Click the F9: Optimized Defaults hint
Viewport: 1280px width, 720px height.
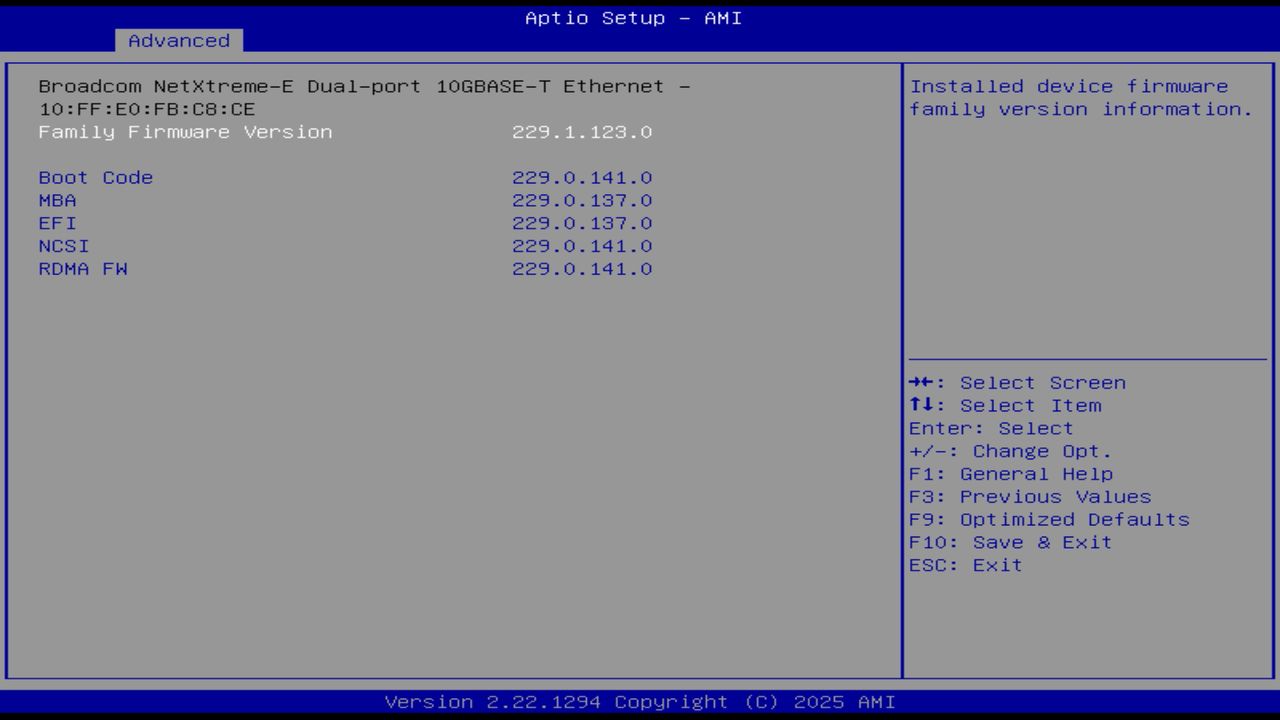click(x=1048, y=519)
